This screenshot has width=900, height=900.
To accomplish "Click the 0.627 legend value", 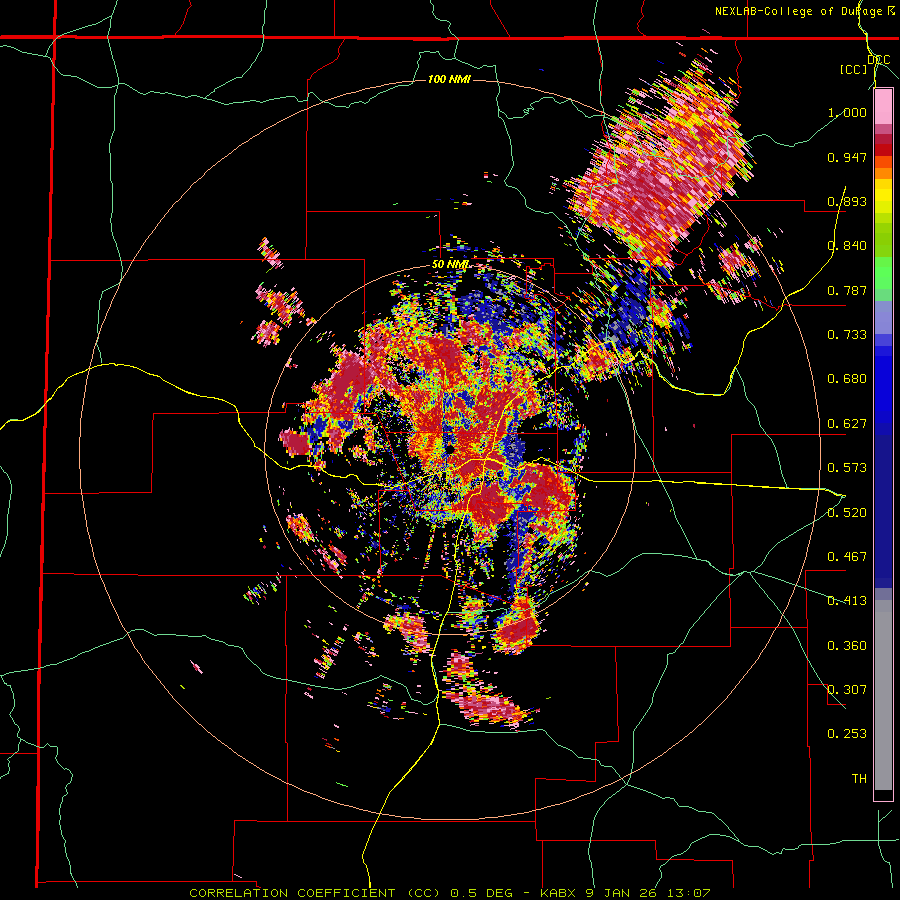I will pos(847,424).
